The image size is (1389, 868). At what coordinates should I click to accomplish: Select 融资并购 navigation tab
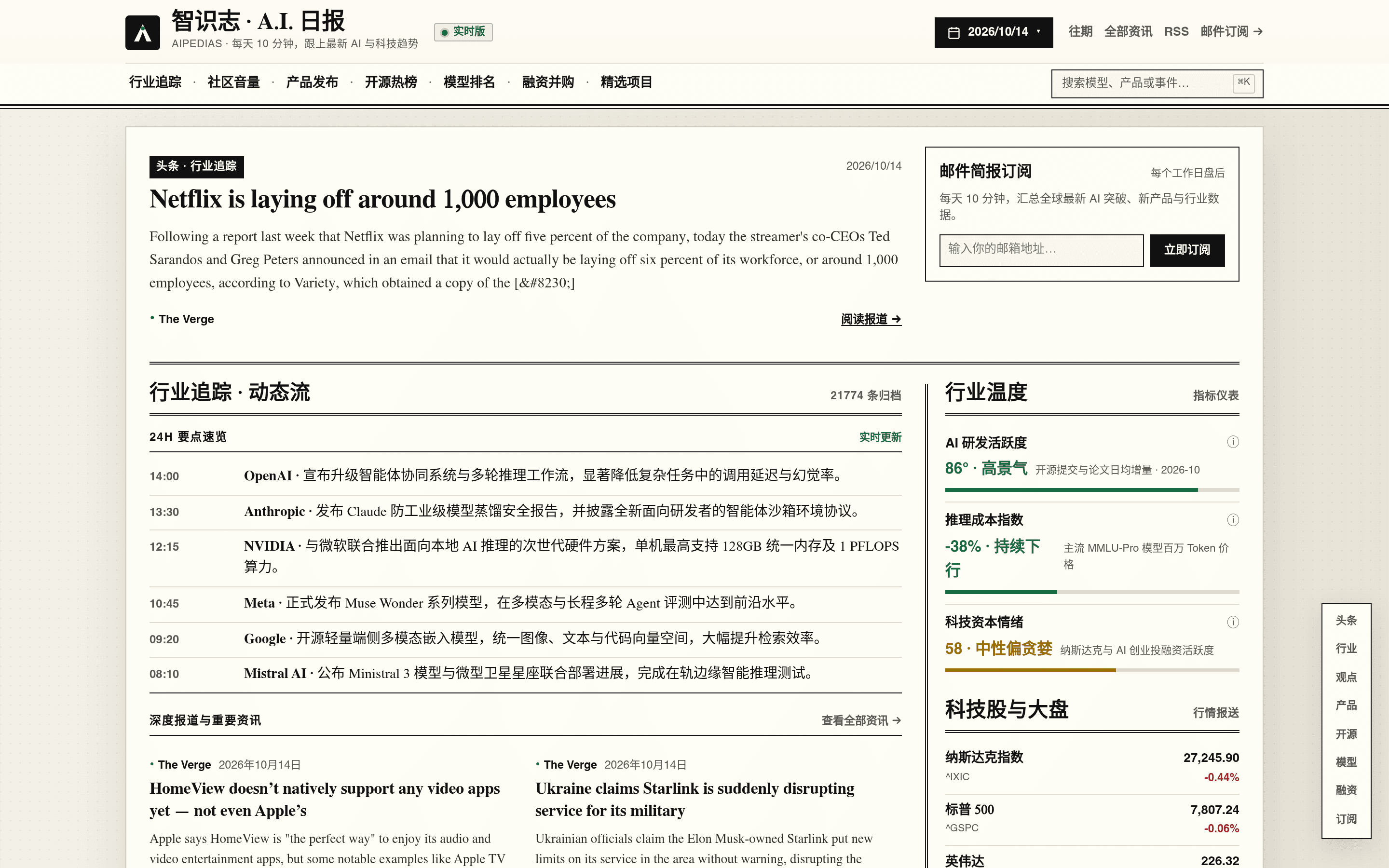pos(547,82)
